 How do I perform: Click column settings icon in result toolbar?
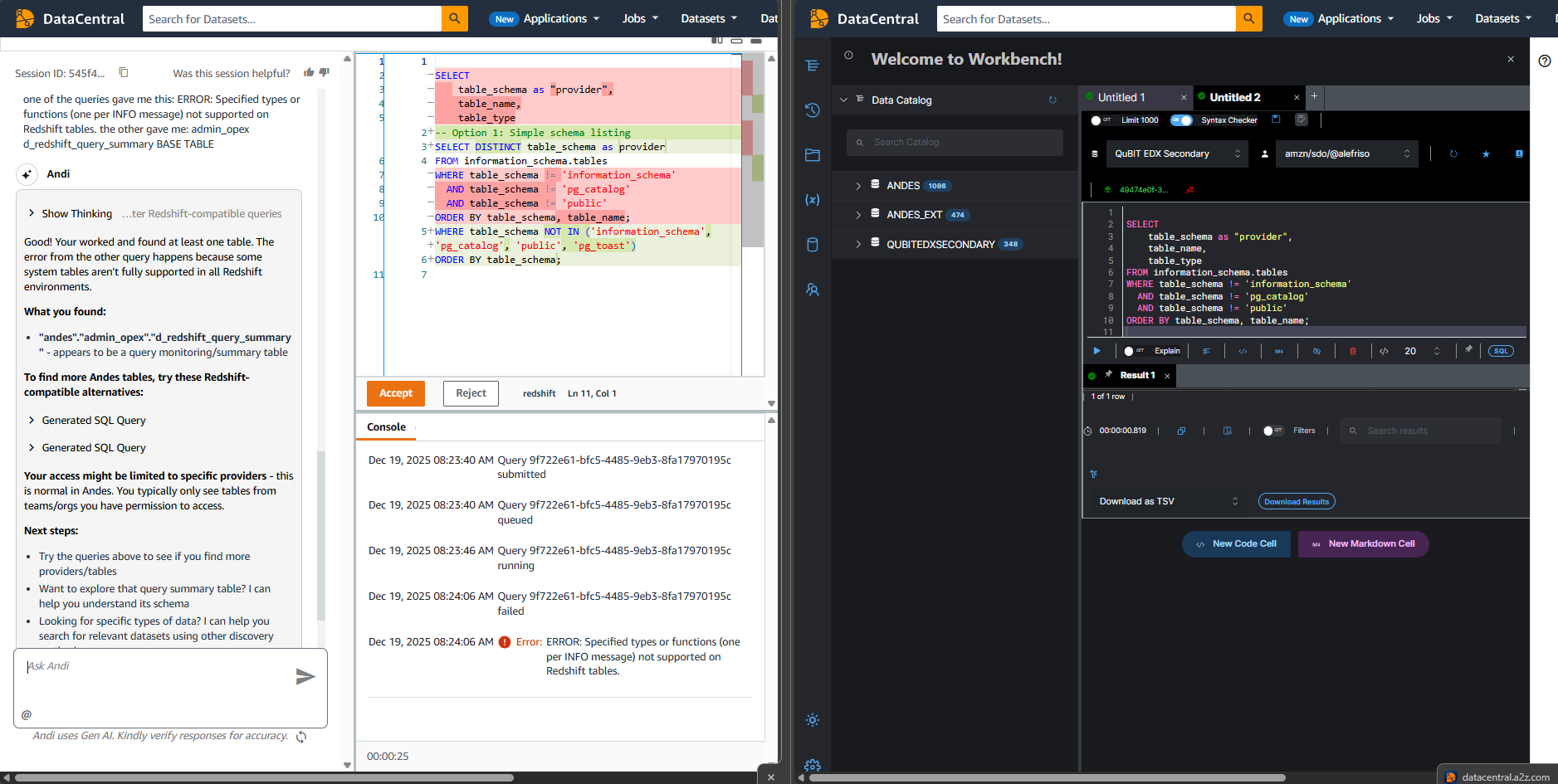click(1227, 431)
